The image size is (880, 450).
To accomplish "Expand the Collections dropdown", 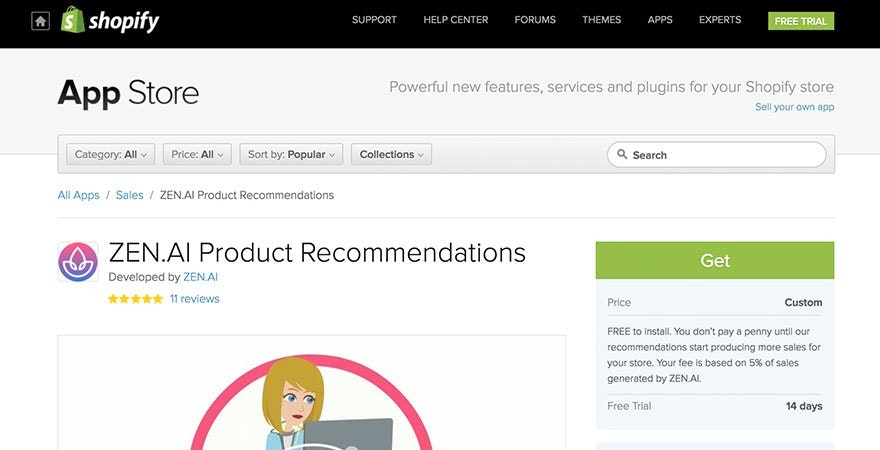I will (x=391, y=155).
